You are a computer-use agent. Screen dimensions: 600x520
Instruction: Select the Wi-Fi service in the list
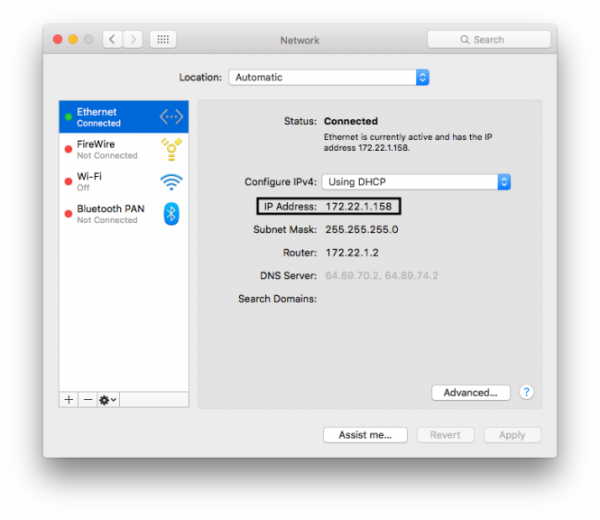124,181
